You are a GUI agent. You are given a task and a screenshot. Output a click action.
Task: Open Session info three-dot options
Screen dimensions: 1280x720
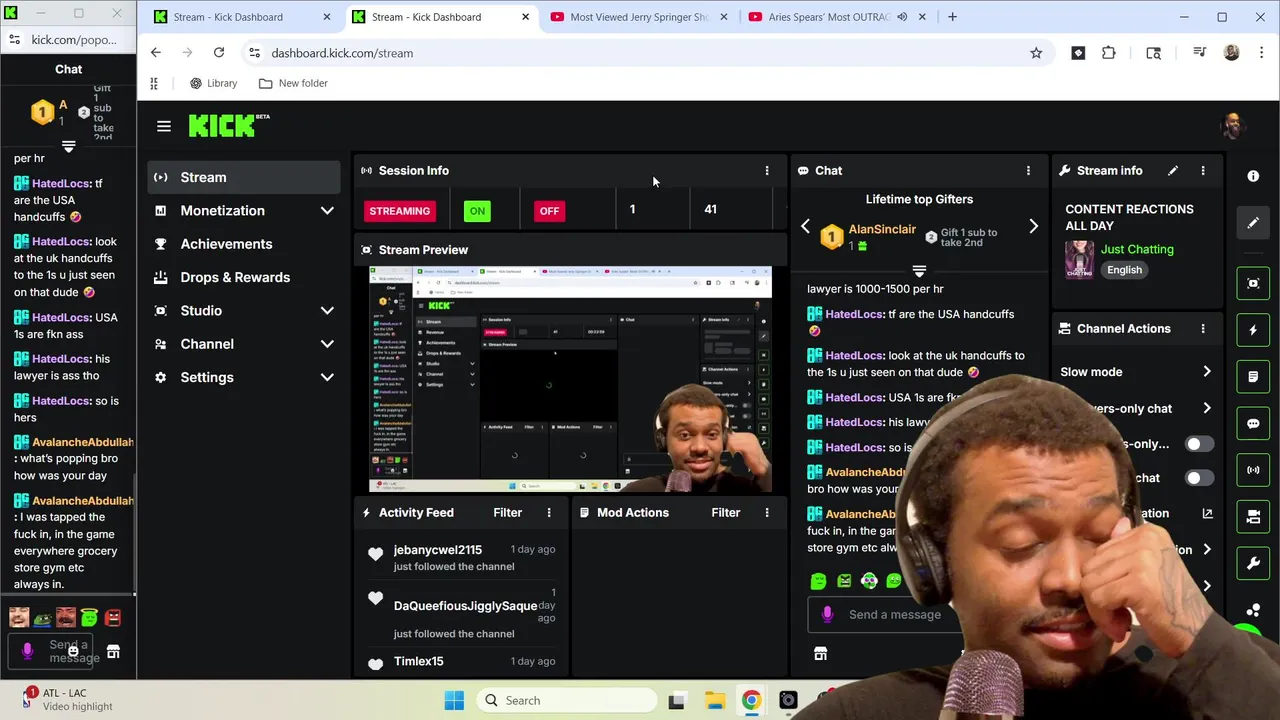click(767, 171)
